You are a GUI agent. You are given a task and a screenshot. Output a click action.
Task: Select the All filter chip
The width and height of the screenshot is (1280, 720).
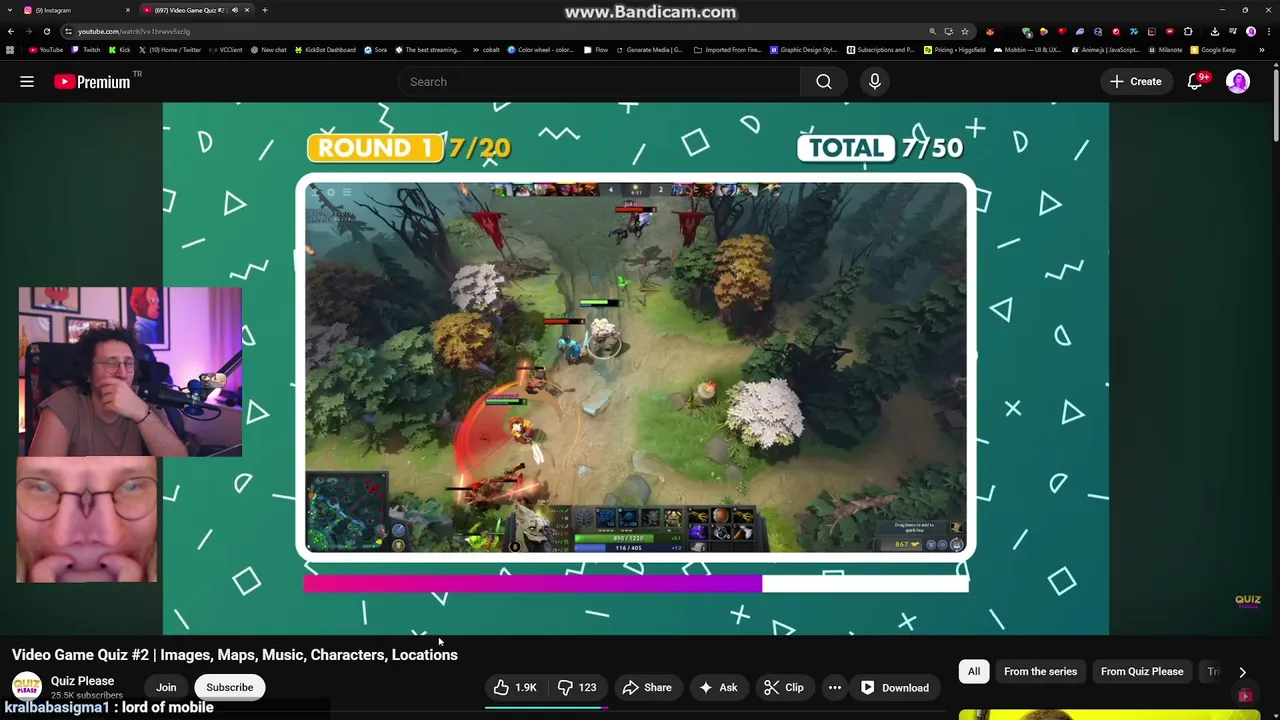click(974, 672)
